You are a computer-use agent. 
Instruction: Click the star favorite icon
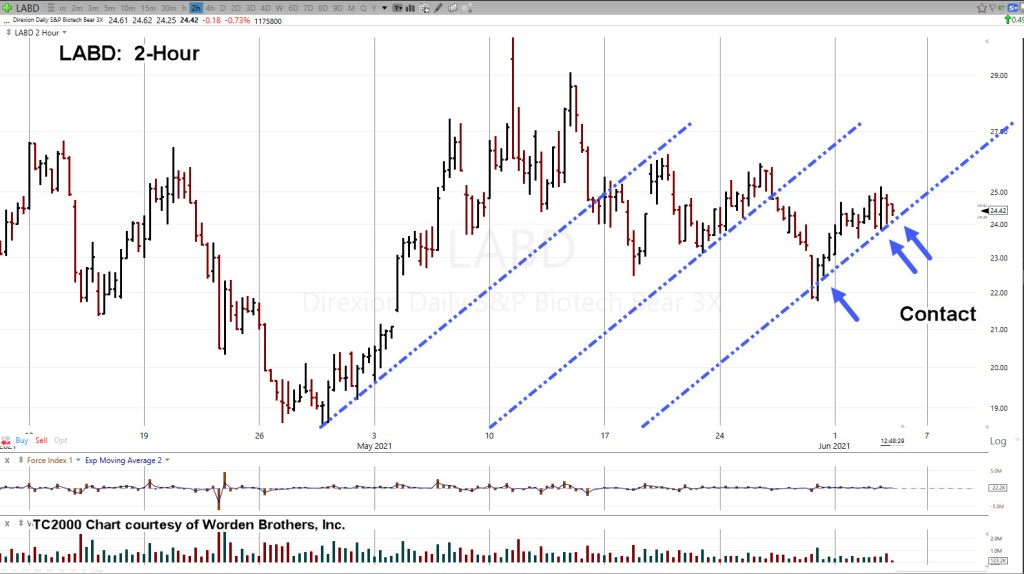(x=982, y=8)
